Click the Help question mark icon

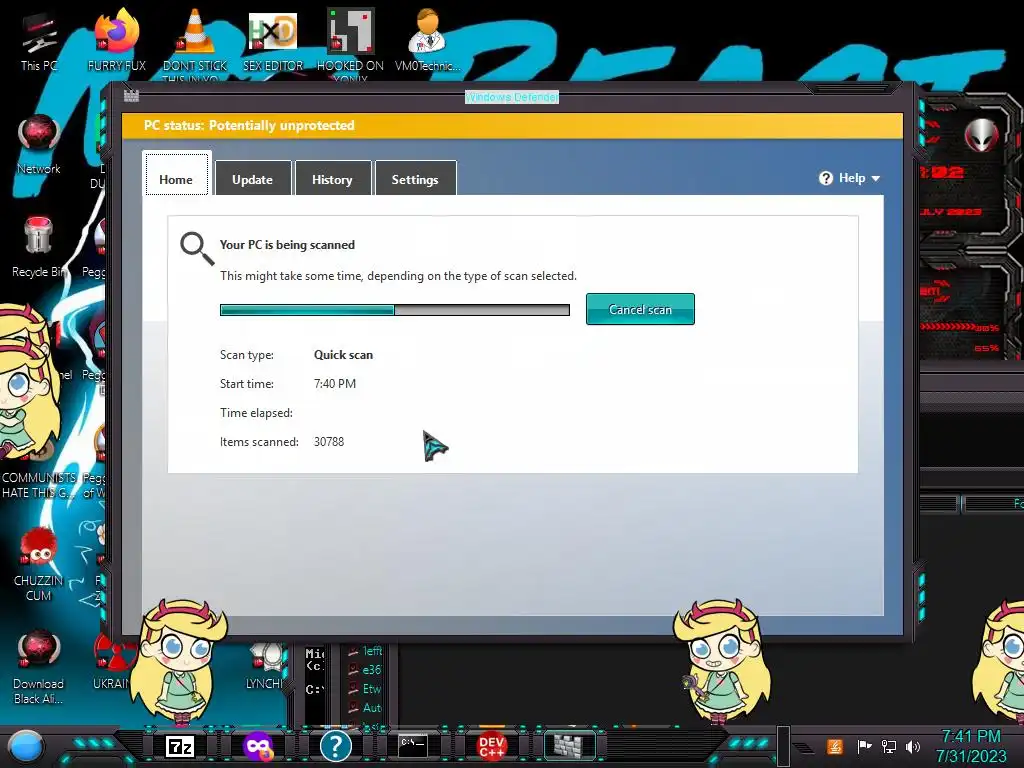pyautogui.click(x=825, y=178)
